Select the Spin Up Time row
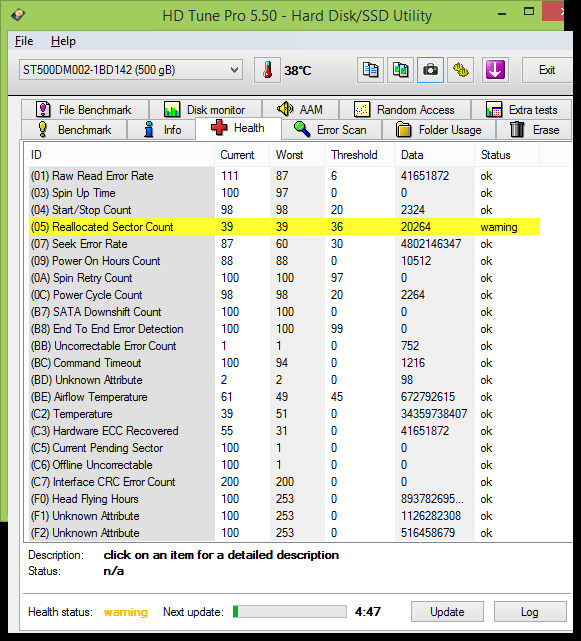 [x=285, y=193]
